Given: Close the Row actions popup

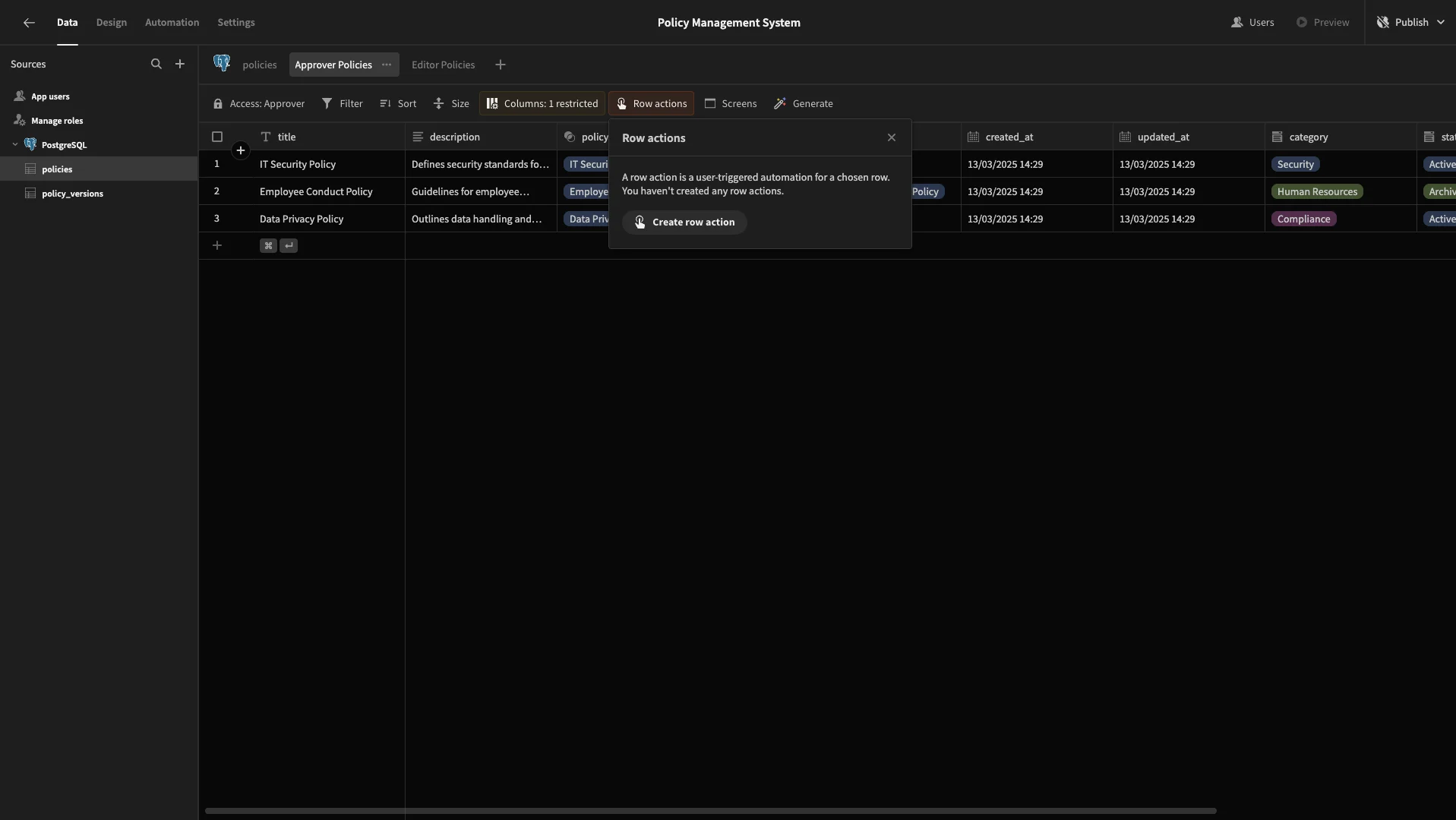Looking at the screenshot, I should [892, 138].
